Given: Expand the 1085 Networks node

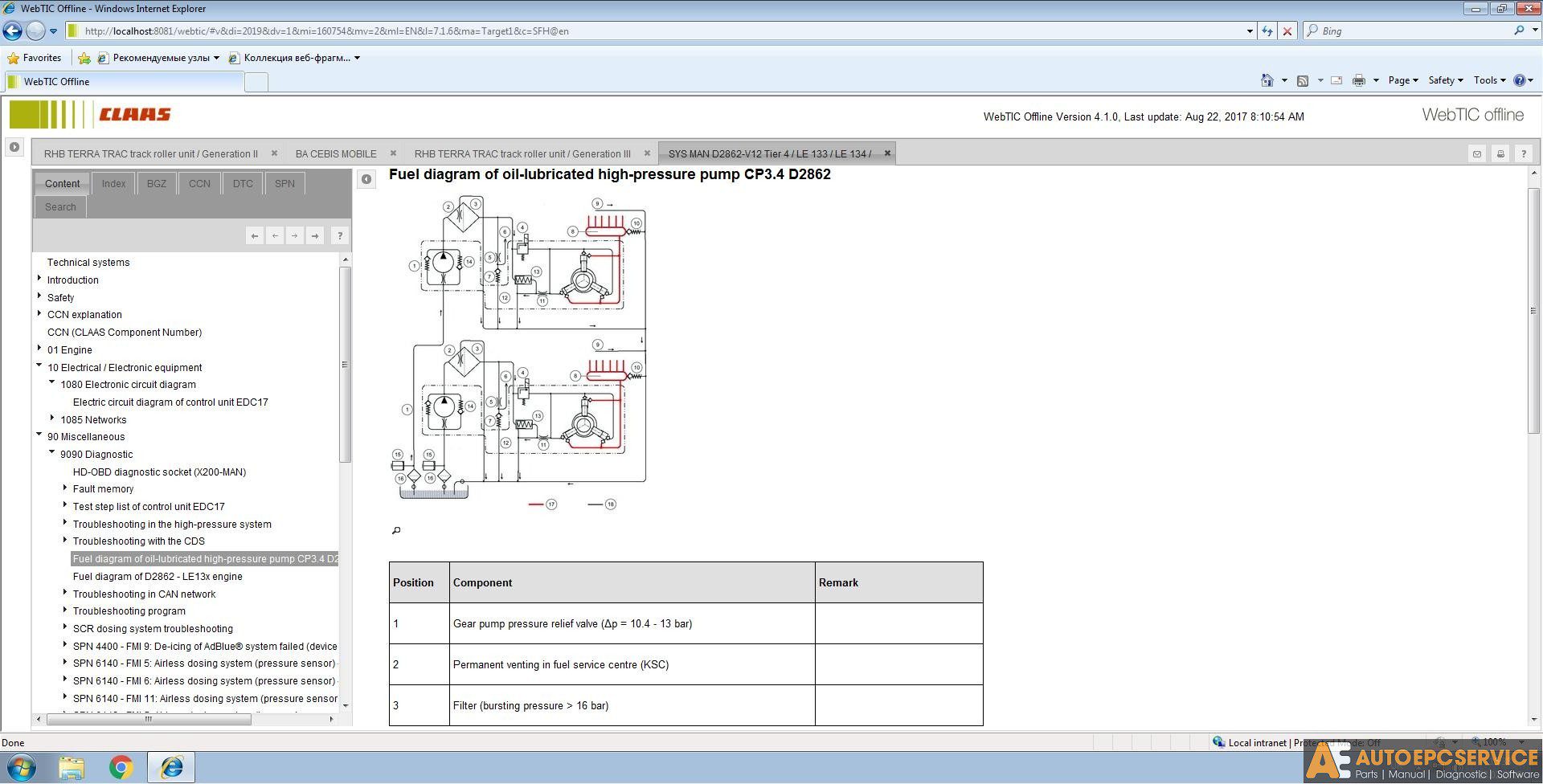Looking at the screenshot, I should (52, 419).
